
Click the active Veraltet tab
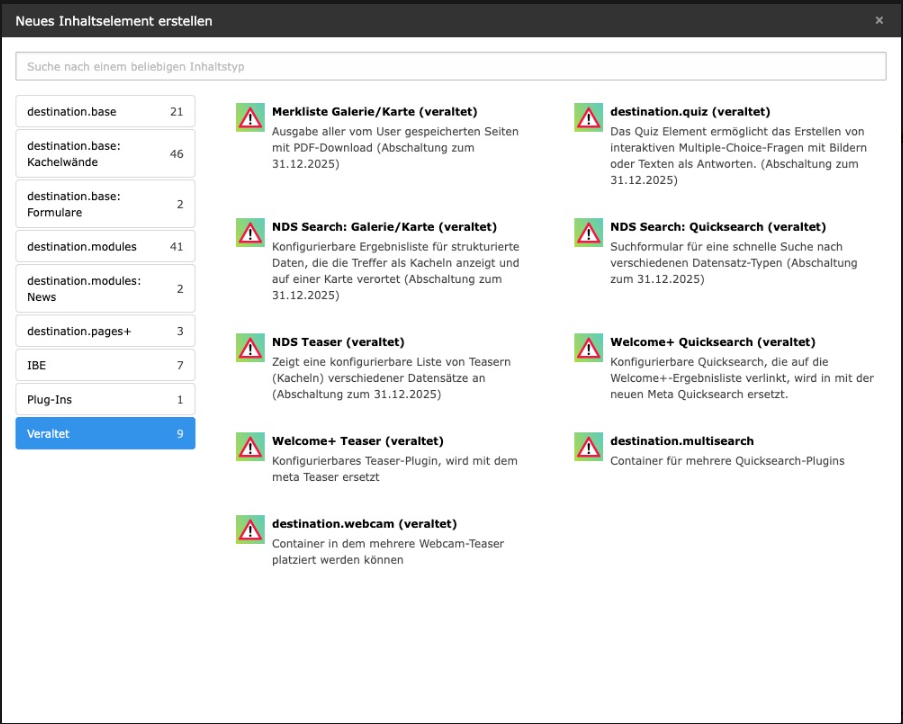(x=105, y=434)
